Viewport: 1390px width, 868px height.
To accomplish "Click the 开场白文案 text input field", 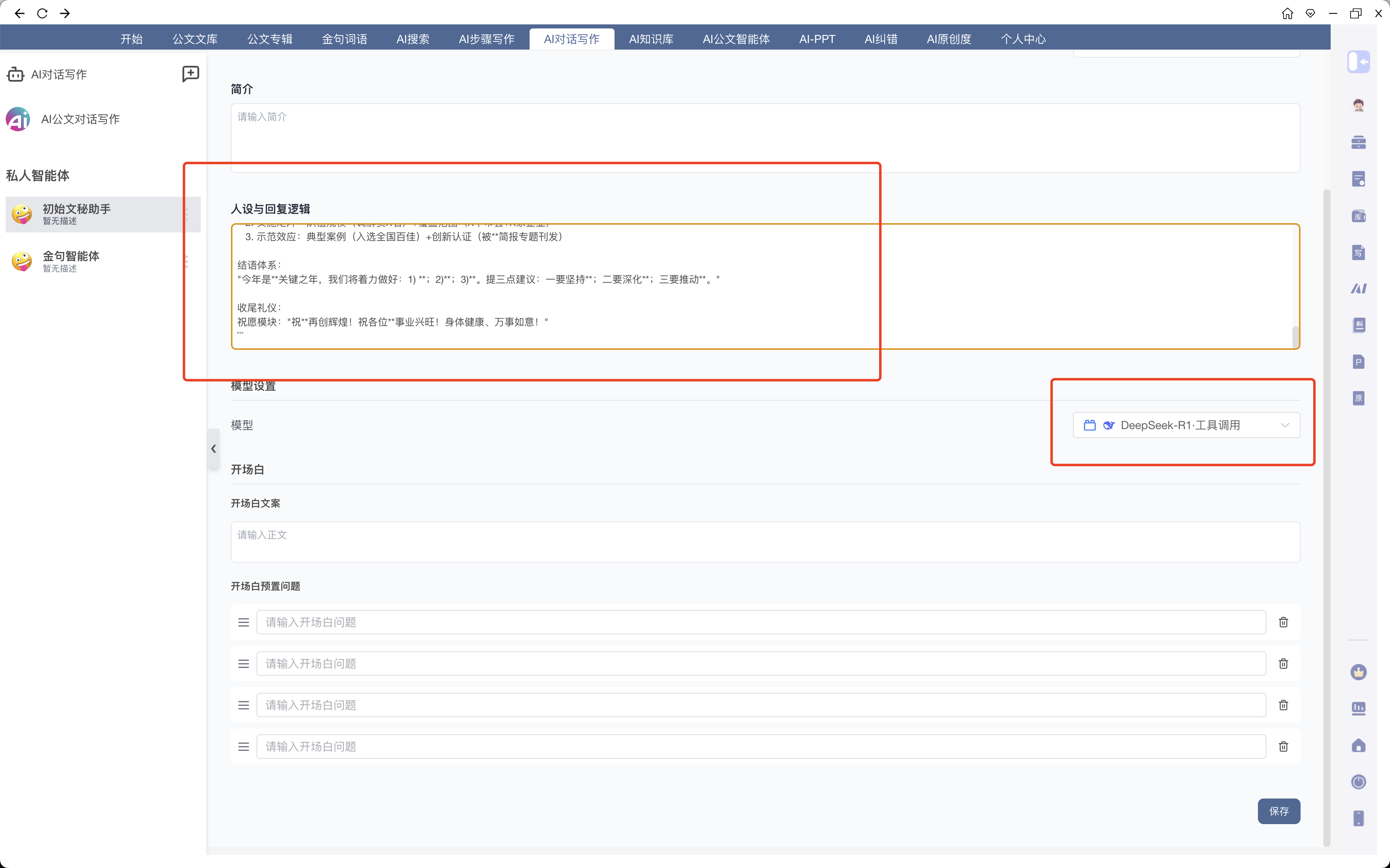I will pos(765,542).
